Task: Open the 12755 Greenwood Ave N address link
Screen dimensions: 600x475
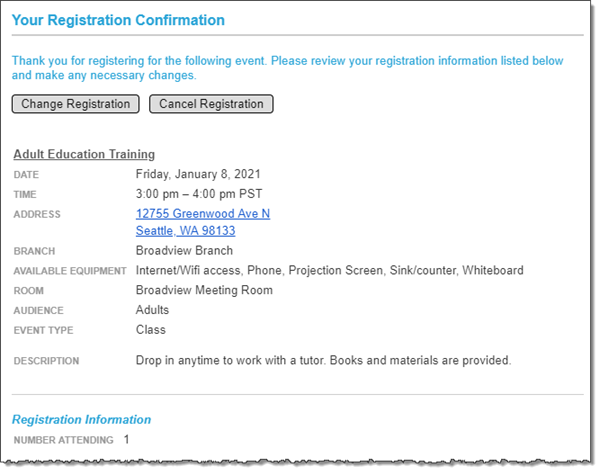Action: coord(203,213)
